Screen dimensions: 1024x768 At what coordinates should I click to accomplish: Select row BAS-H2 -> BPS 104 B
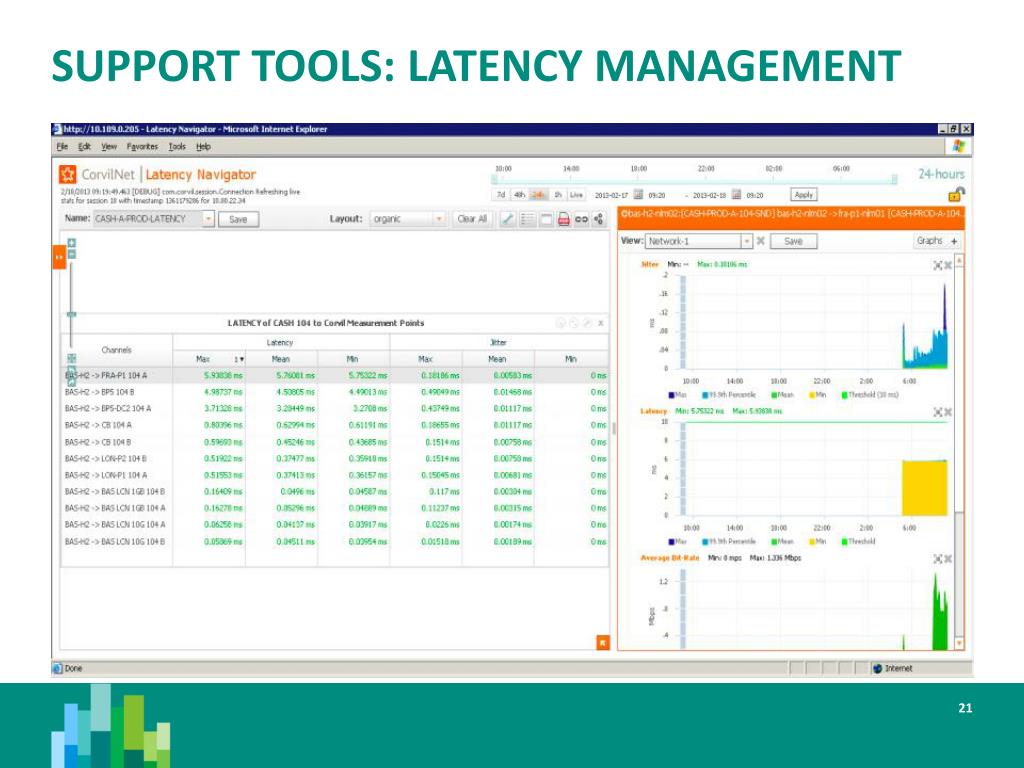[335, 392]
